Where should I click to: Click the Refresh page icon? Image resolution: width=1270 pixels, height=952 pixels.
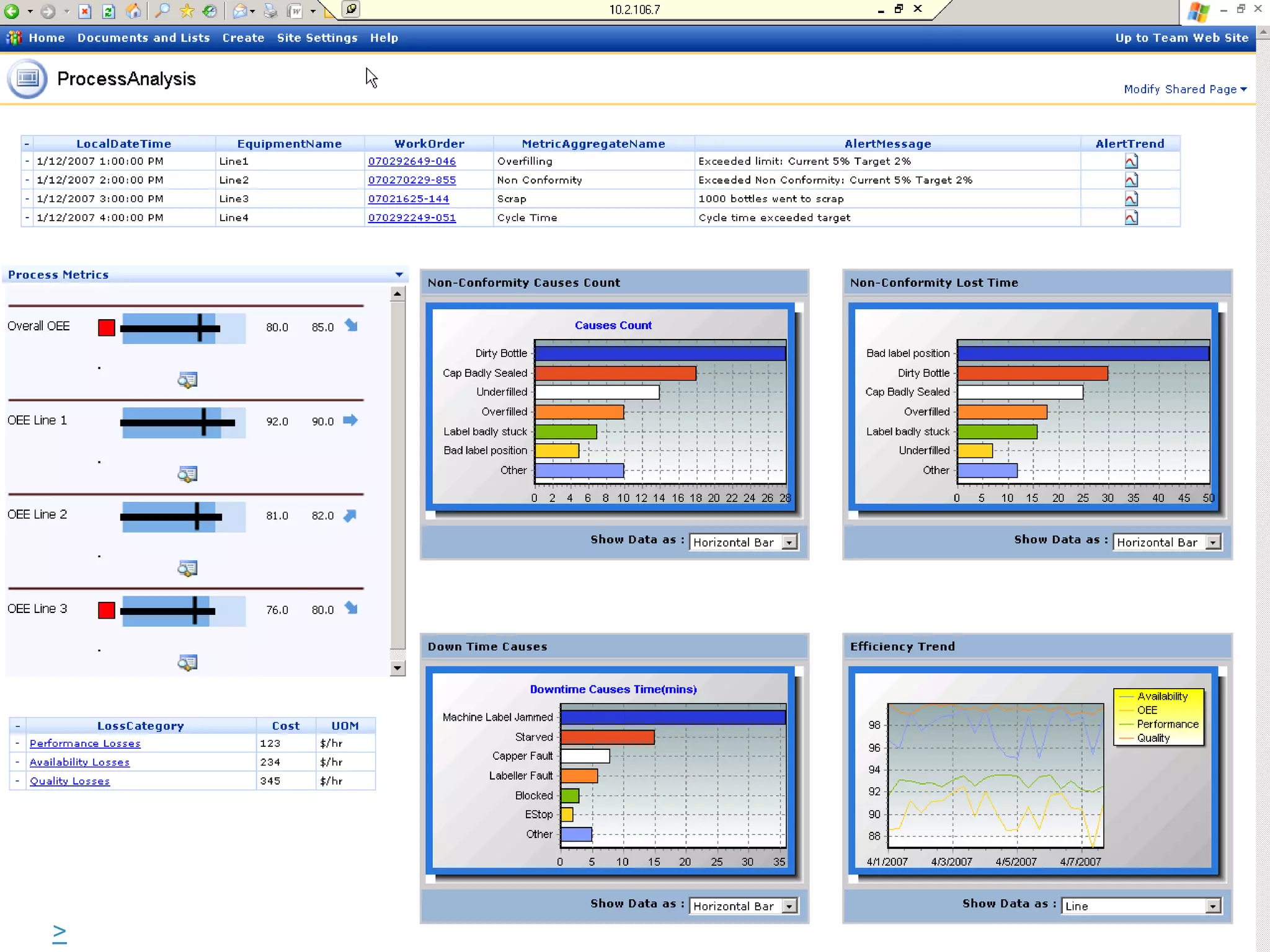109,11
